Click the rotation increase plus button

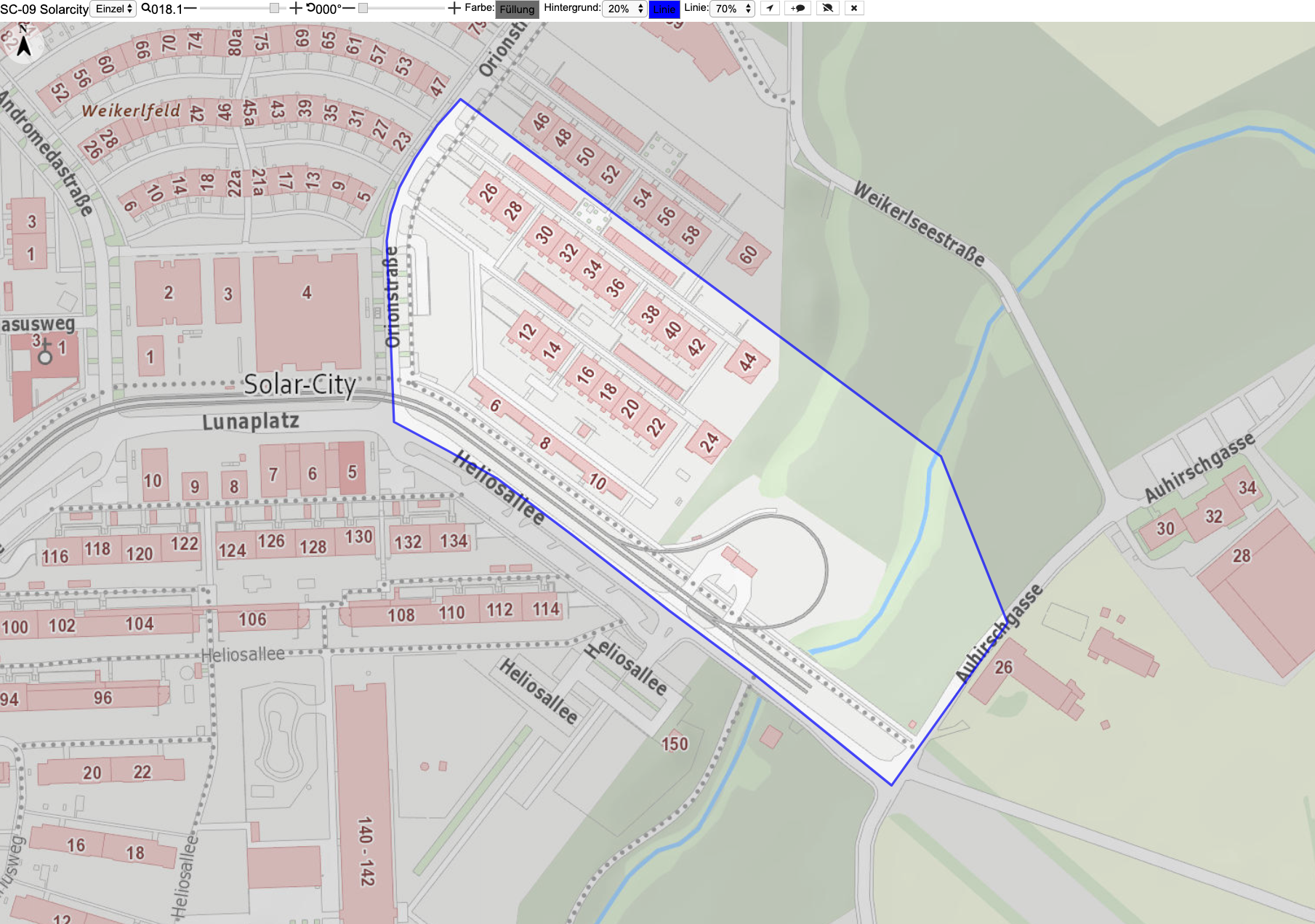(454, 9)
